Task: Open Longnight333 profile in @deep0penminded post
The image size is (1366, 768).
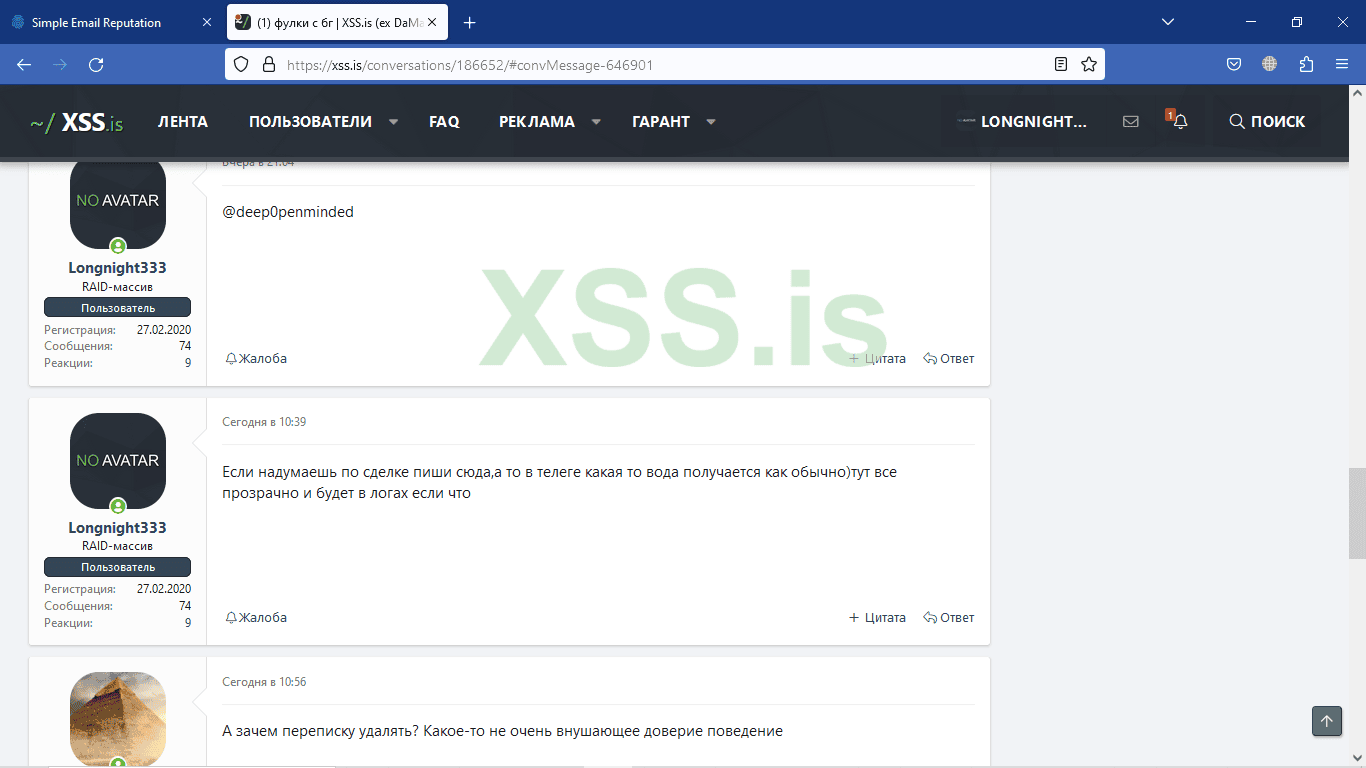Action: [117, 268]
